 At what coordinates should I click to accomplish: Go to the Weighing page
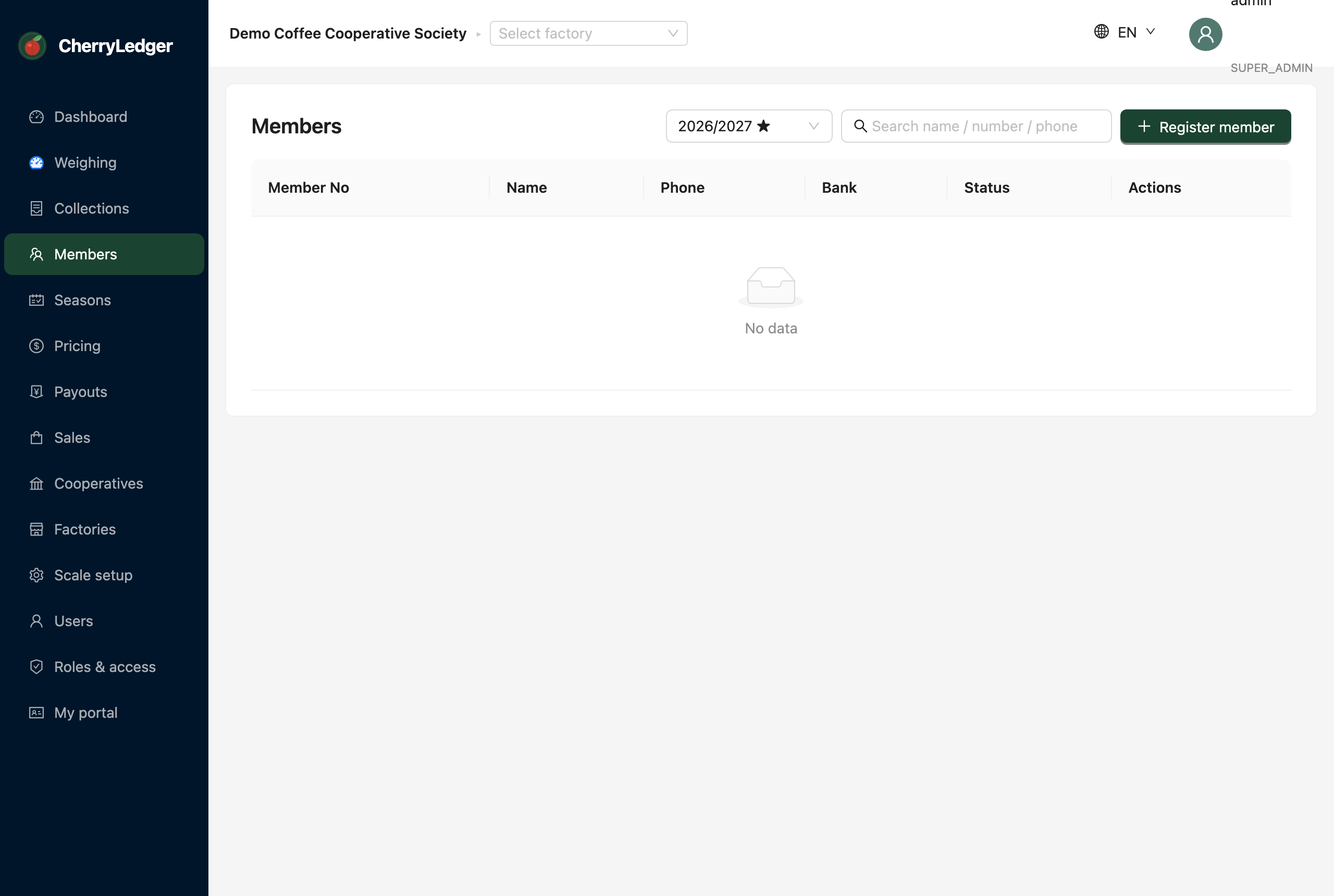[104, 163]
